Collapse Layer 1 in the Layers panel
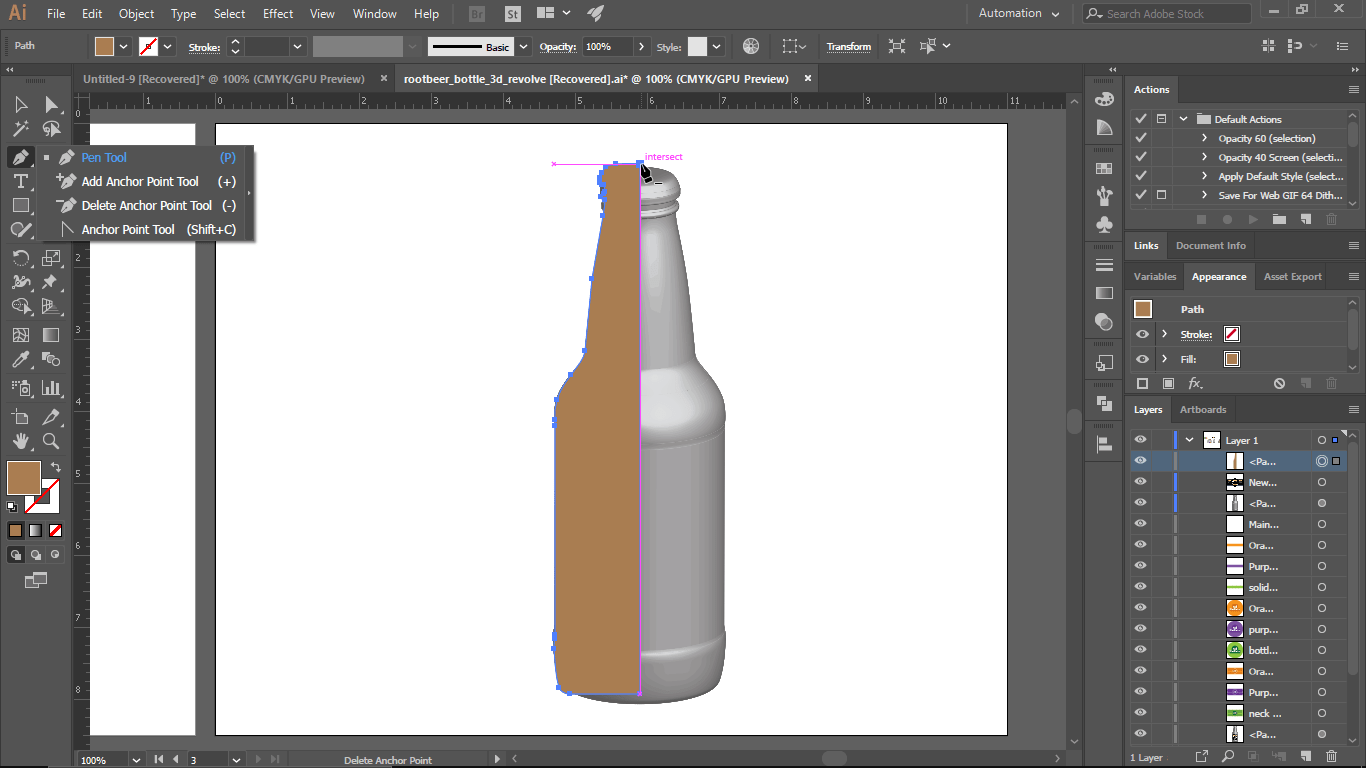The image size is (1366, 768). tap(1190, 438)
